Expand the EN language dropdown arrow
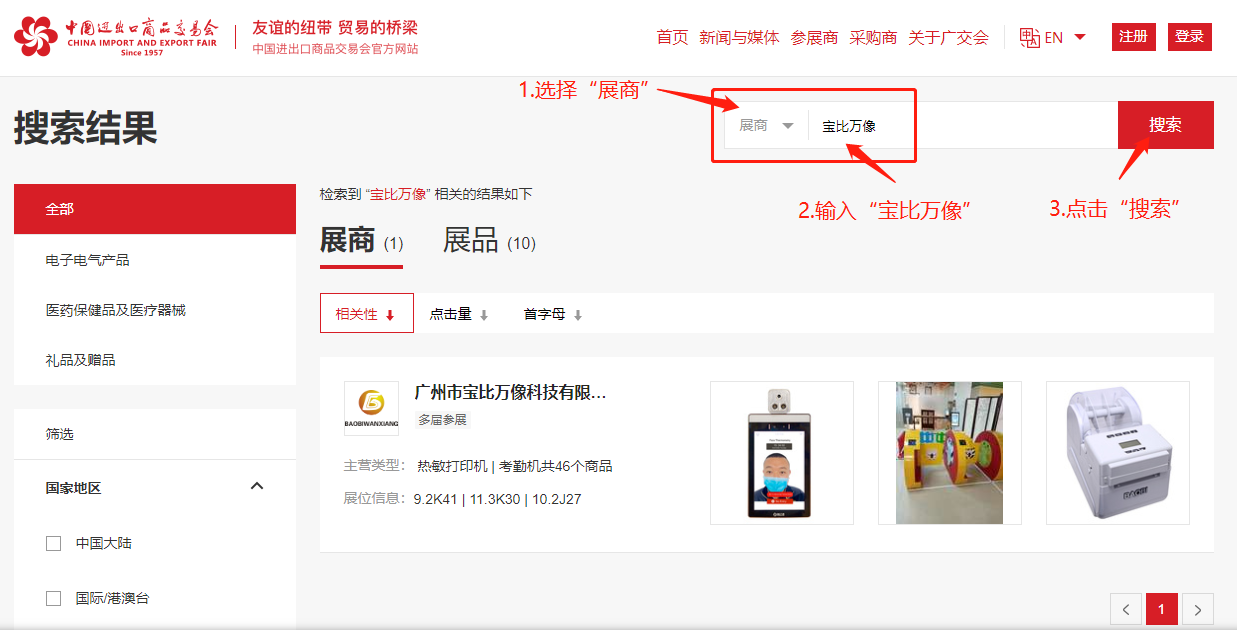 coord(1079,38)
